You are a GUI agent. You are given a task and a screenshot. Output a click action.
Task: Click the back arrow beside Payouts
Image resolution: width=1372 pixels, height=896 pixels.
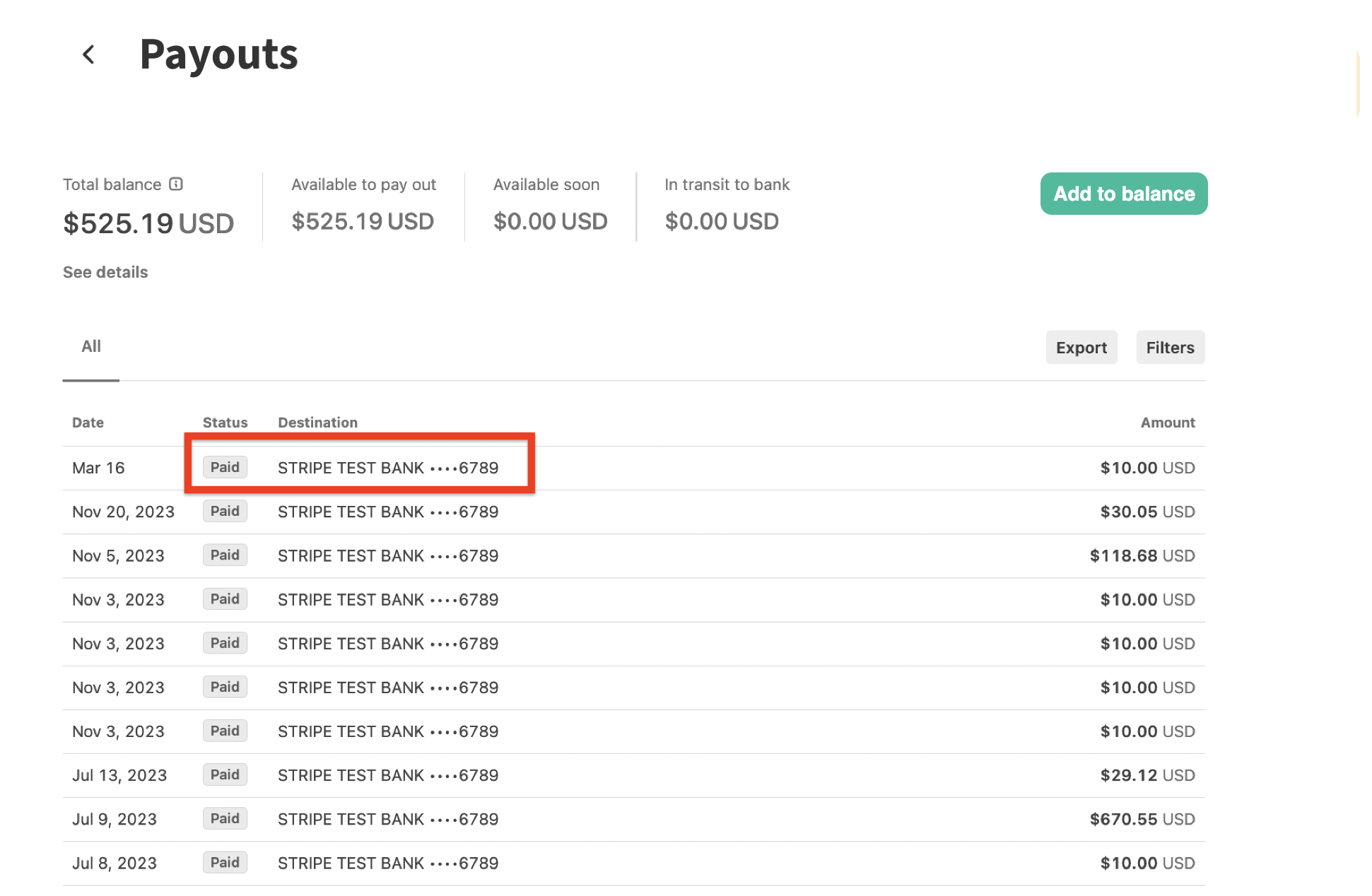tap(88, 54)
